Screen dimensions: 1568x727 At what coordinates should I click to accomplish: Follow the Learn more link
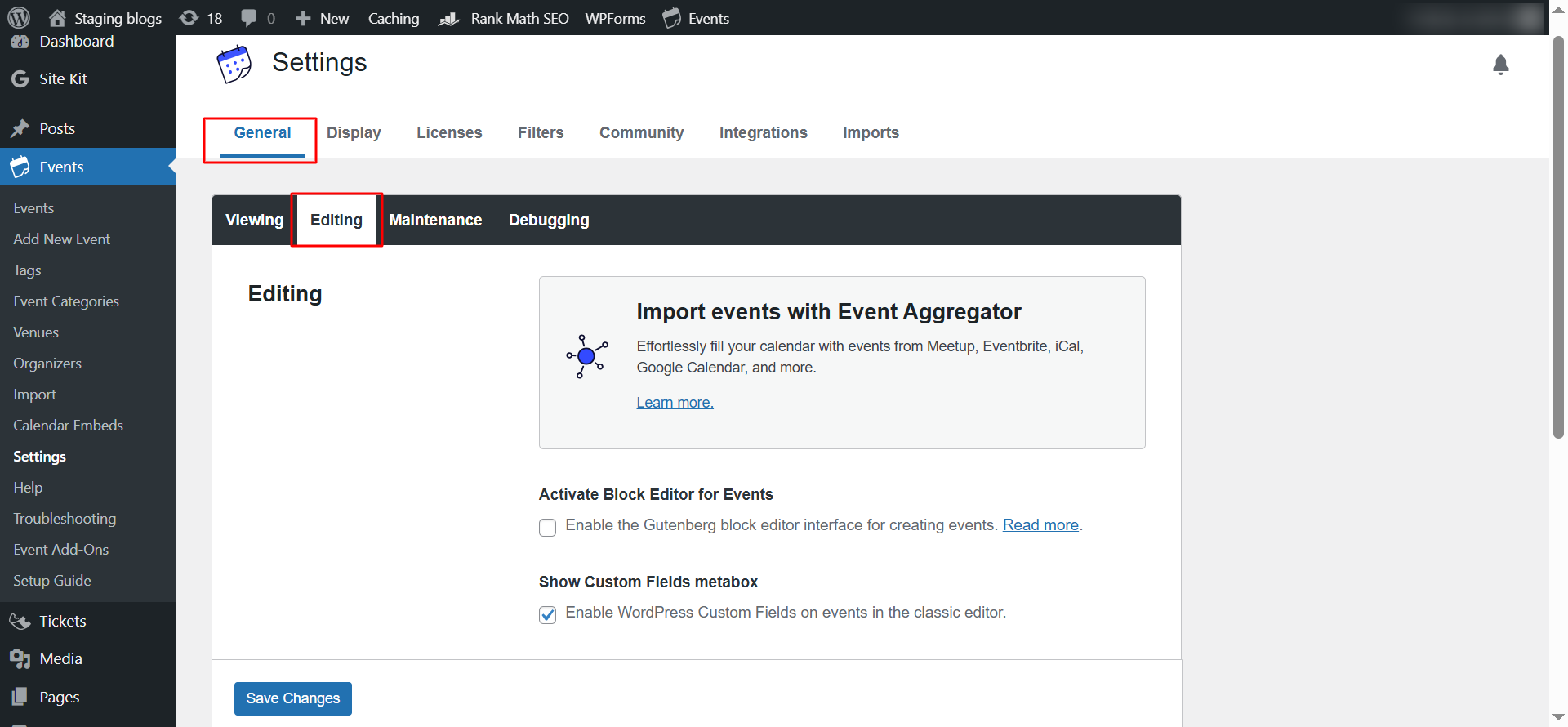click(x=675, y=403)
